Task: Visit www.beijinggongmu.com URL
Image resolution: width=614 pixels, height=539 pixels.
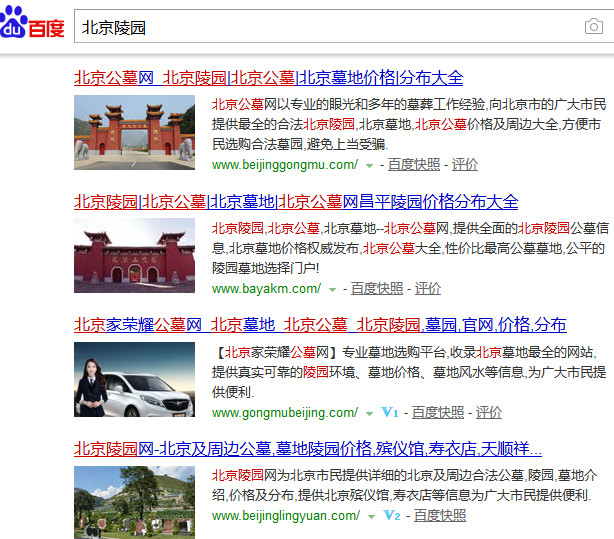Action: click(x=285, y=165)
